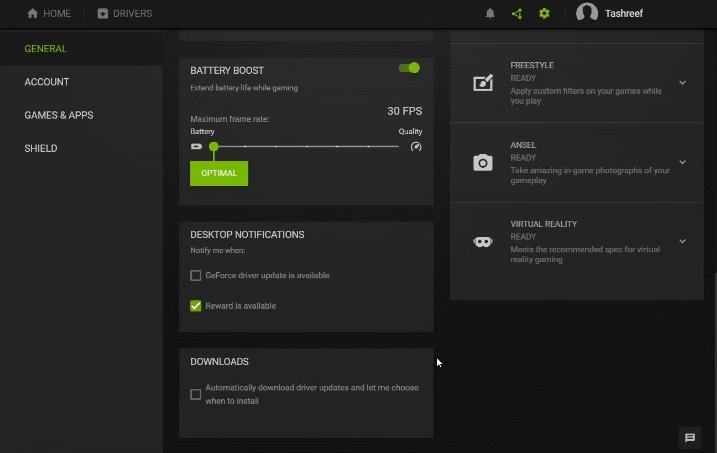The image size is (717, 453).
Task: Enable automatic driver download checkbox
Action: [195, 394]
